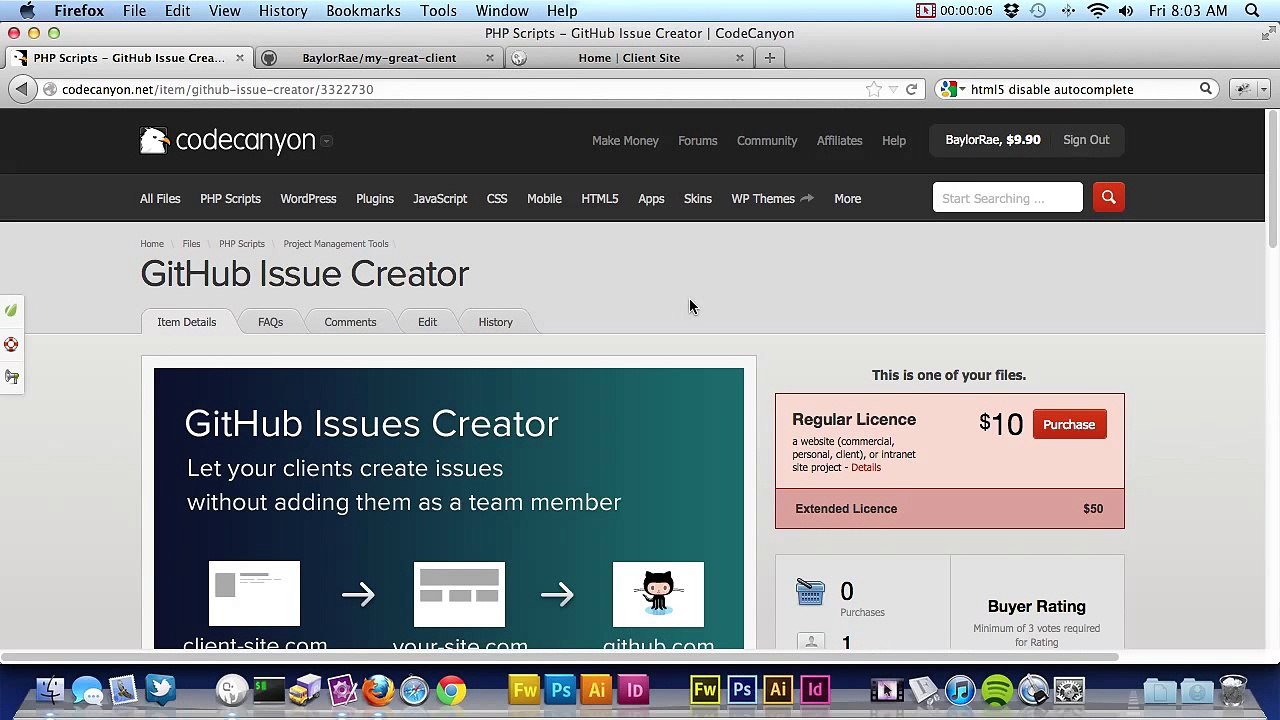The height and width of the screenshot is (720, 1280).
Task: Click the codecanyon logo
Action: 227,140
